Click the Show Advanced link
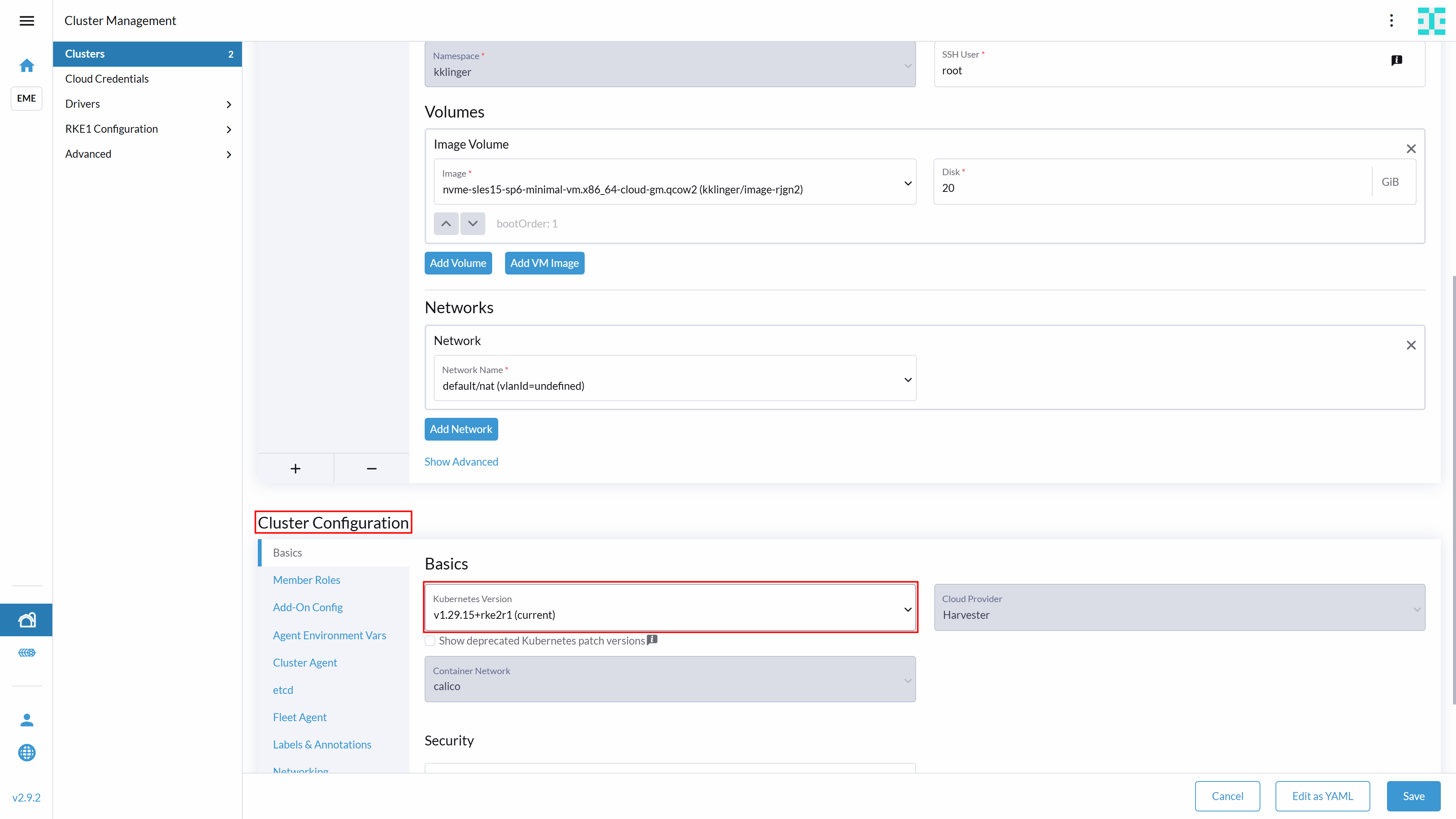This screenshot has height=819, width=1456. coord(461,461)
